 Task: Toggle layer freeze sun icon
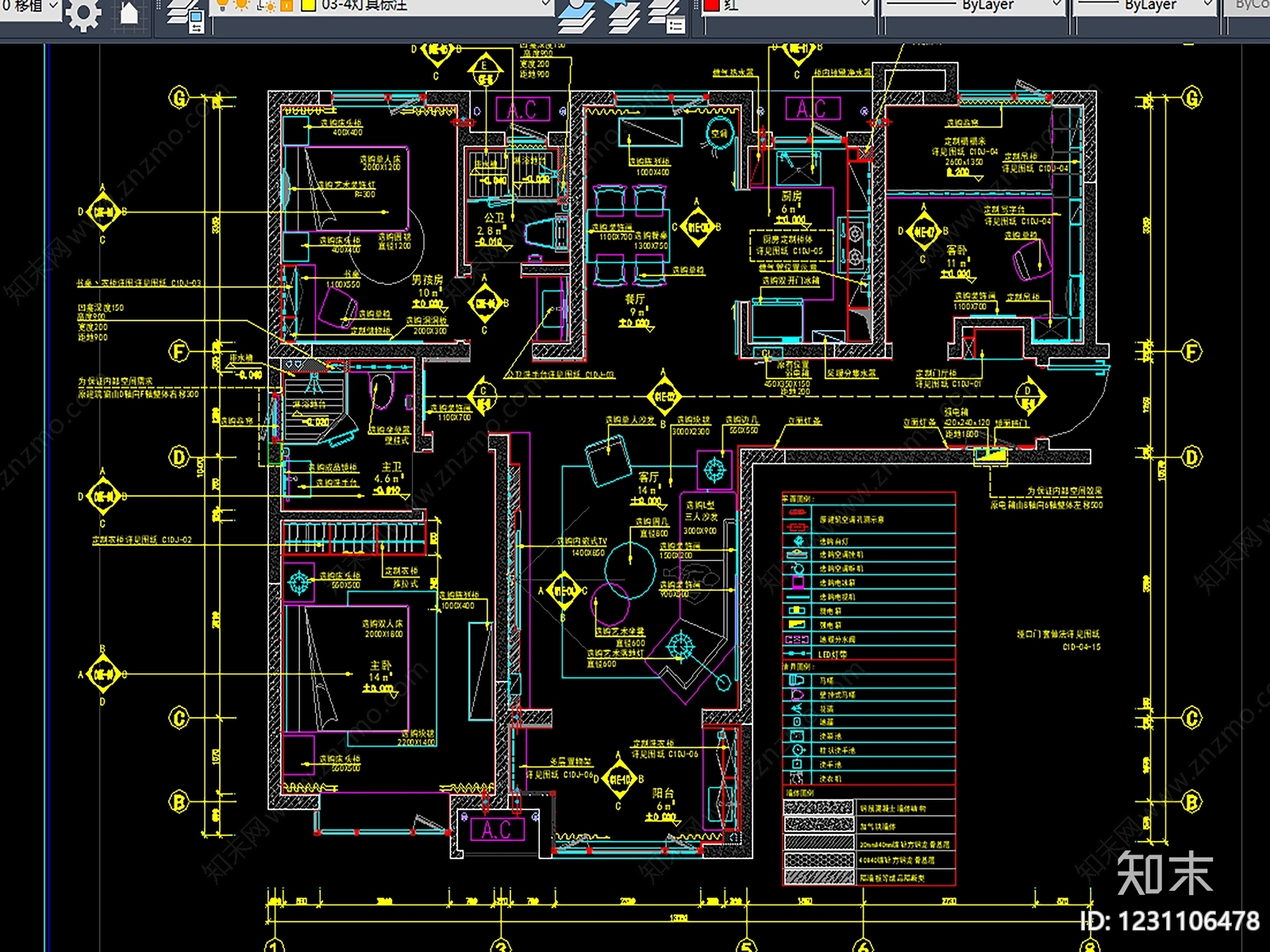click(241, 5)
